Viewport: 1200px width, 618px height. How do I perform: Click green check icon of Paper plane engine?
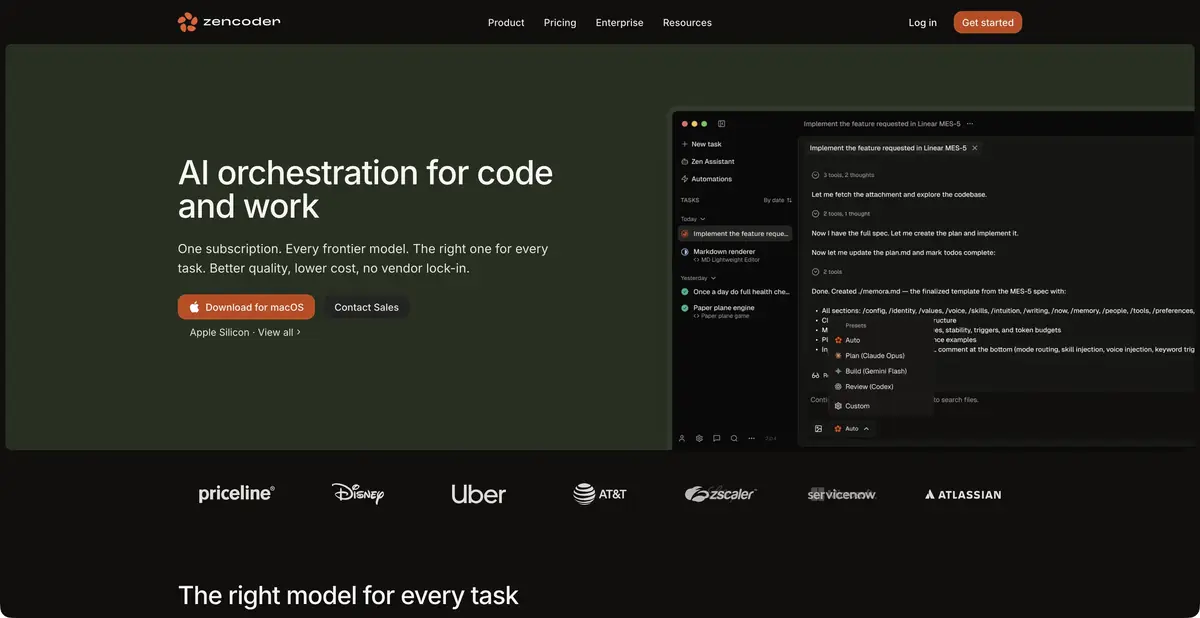click(685, 308)
